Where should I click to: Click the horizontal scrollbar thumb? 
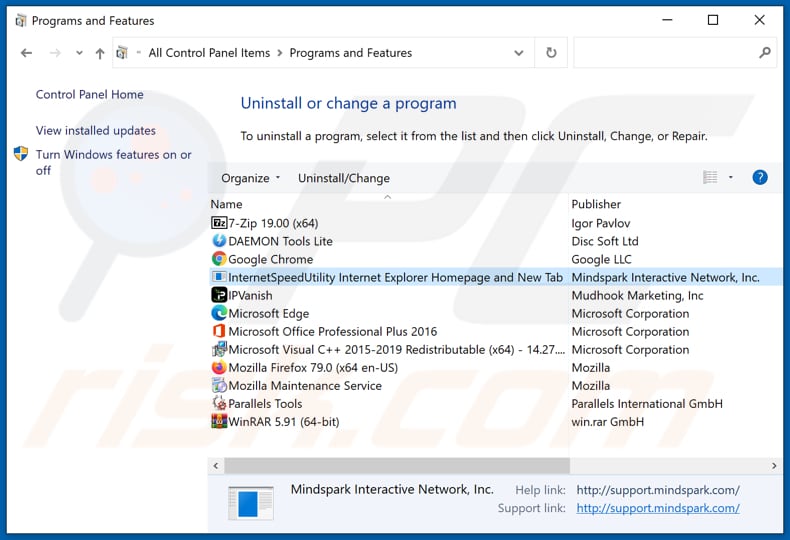coord(397,465)
